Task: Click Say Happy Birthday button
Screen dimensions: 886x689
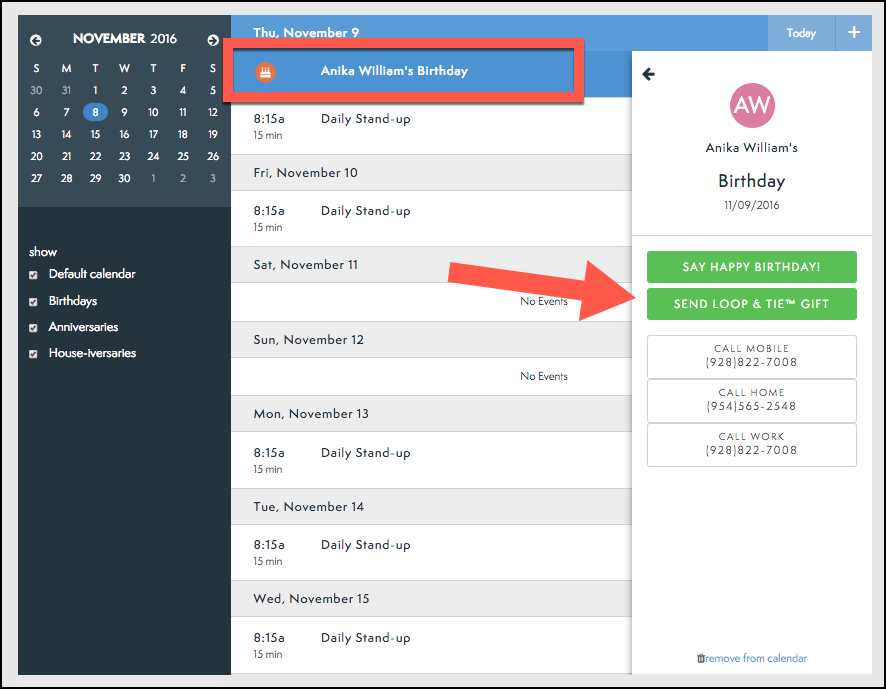Action: [751, 267]
